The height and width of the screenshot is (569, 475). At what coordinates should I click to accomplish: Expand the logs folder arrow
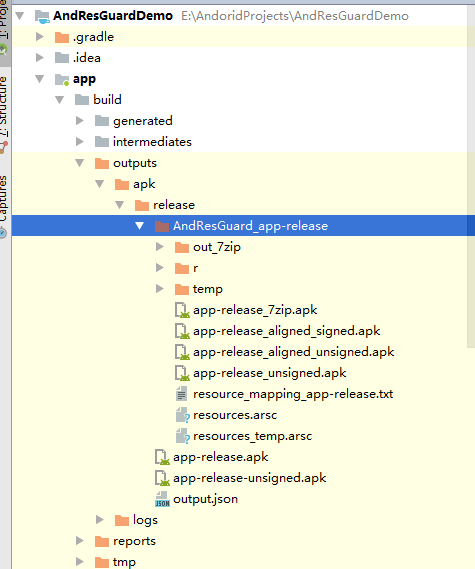click(x=100, y=520)
